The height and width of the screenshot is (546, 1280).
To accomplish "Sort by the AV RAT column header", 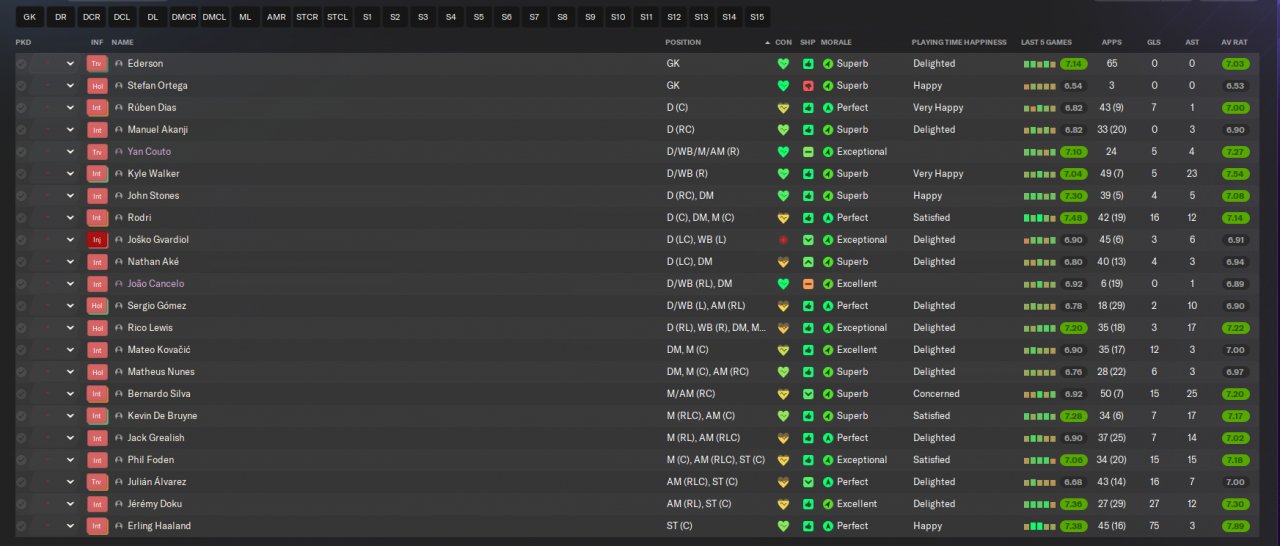I will tap(1234, 42).
